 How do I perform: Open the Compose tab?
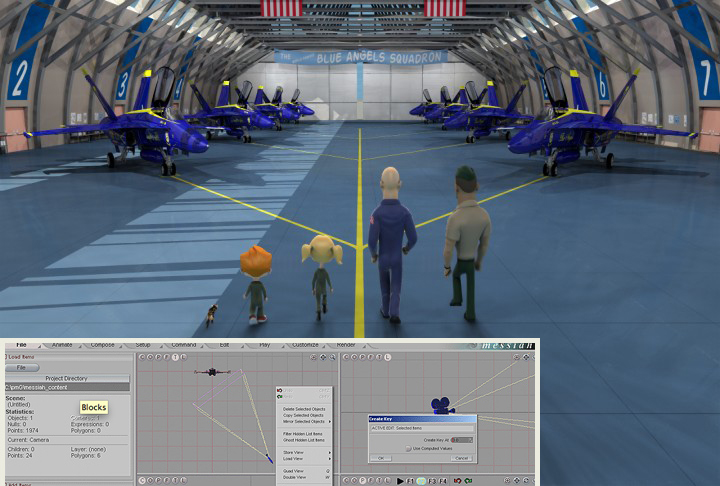coord(102,345)
